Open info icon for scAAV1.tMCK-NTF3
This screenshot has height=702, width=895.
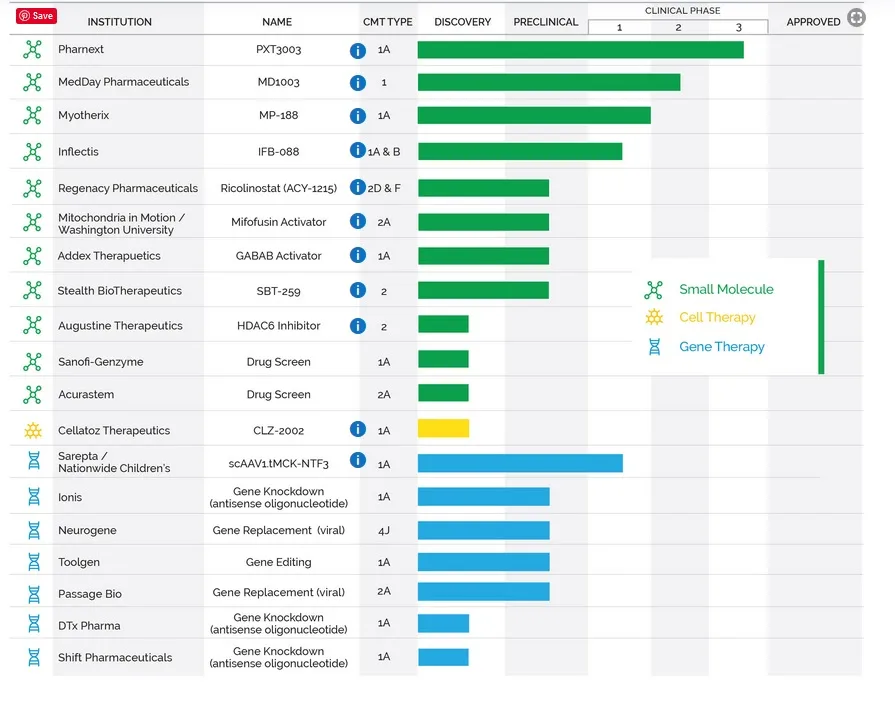click(357, 459)
